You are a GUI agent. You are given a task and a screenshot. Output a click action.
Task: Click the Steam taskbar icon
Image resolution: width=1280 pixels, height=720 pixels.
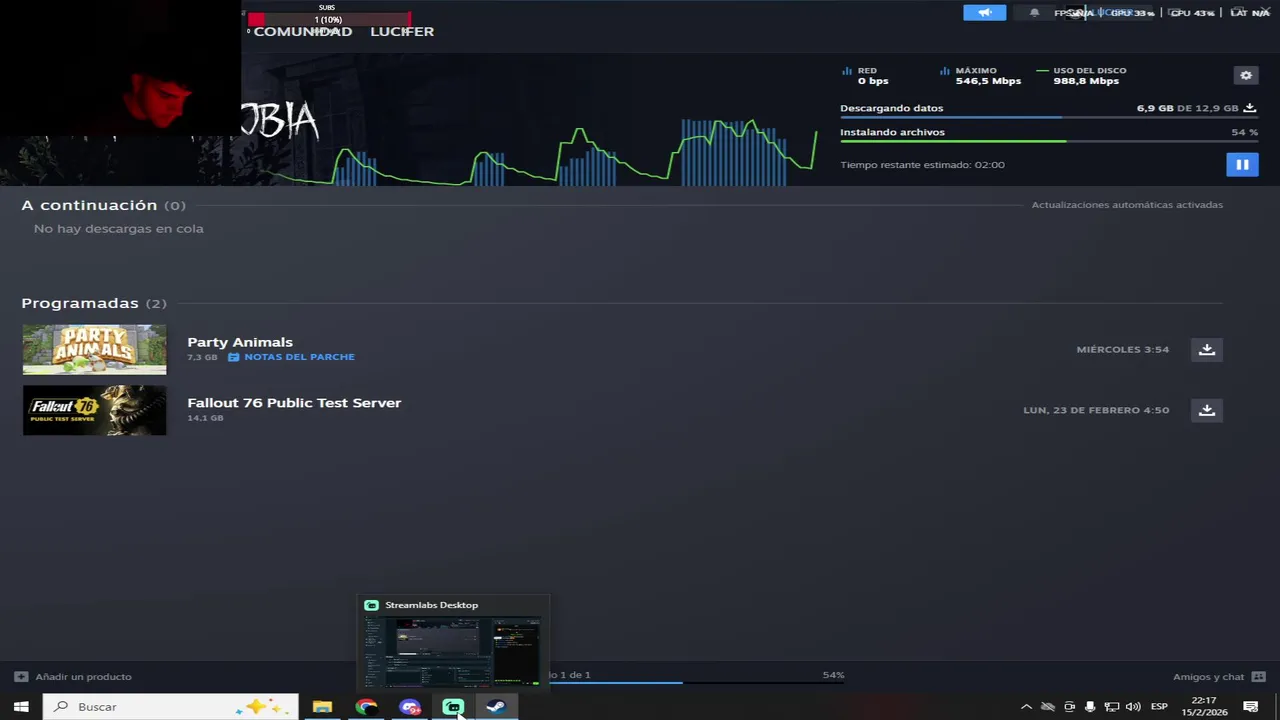[x=496, y=707]
